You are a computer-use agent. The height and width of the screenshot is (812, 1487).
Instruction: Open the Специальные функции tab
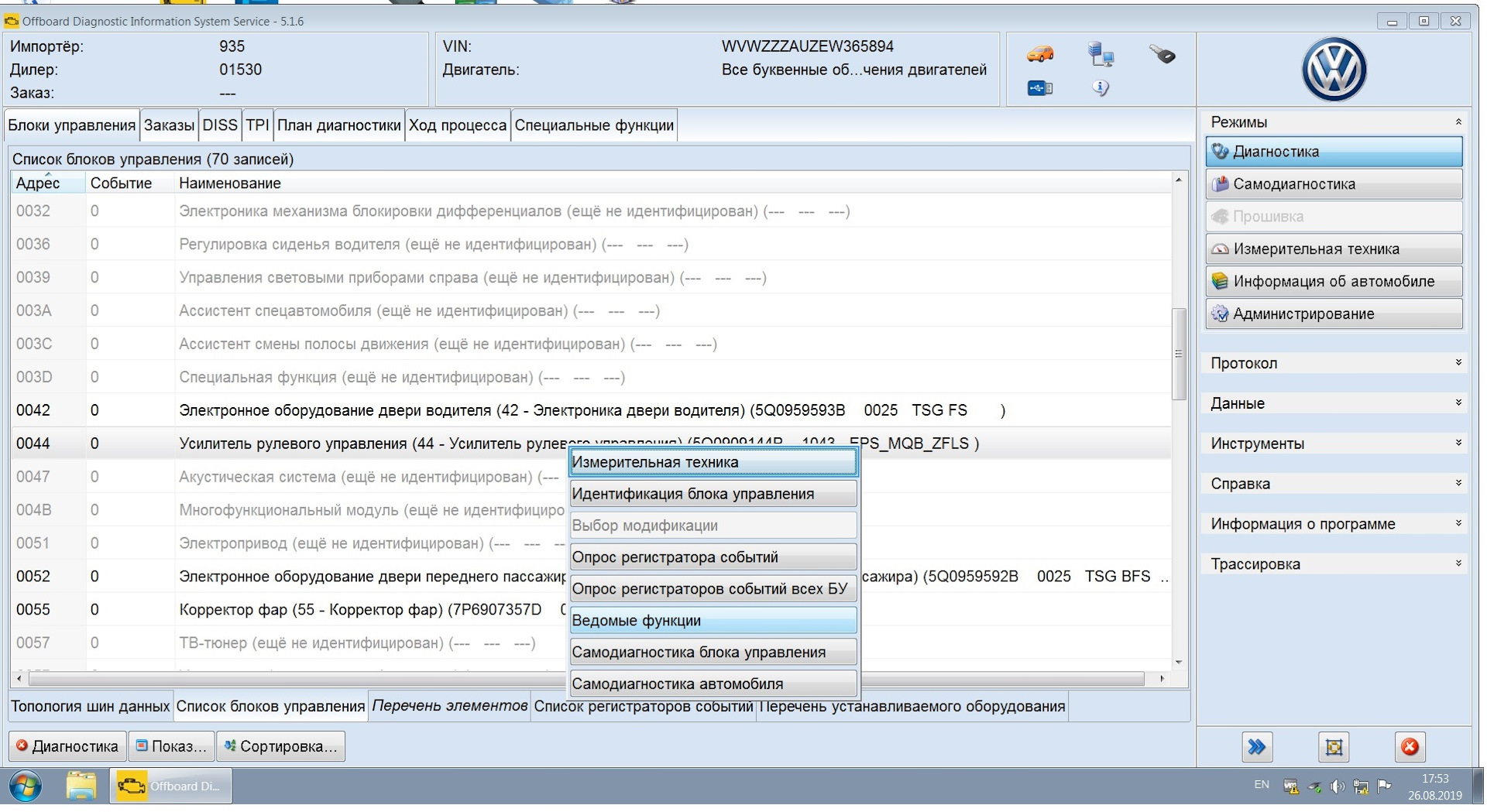coord(594,125)
